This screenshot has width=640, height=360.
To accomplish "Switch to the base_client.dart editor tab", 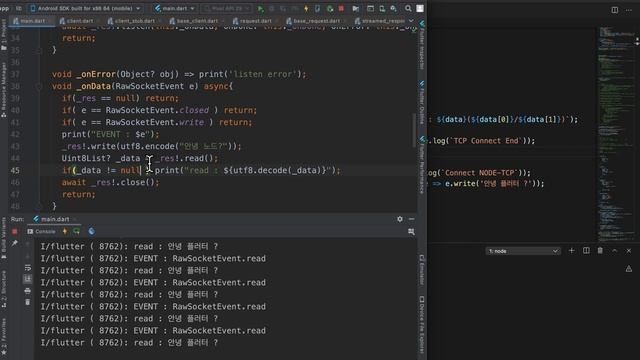I will (x=197, y=21).
